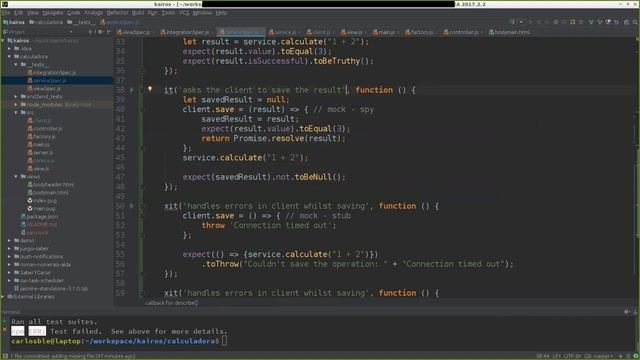Open the VCS menu
Viewport: 640px width, 360px height.
[184, 13]
